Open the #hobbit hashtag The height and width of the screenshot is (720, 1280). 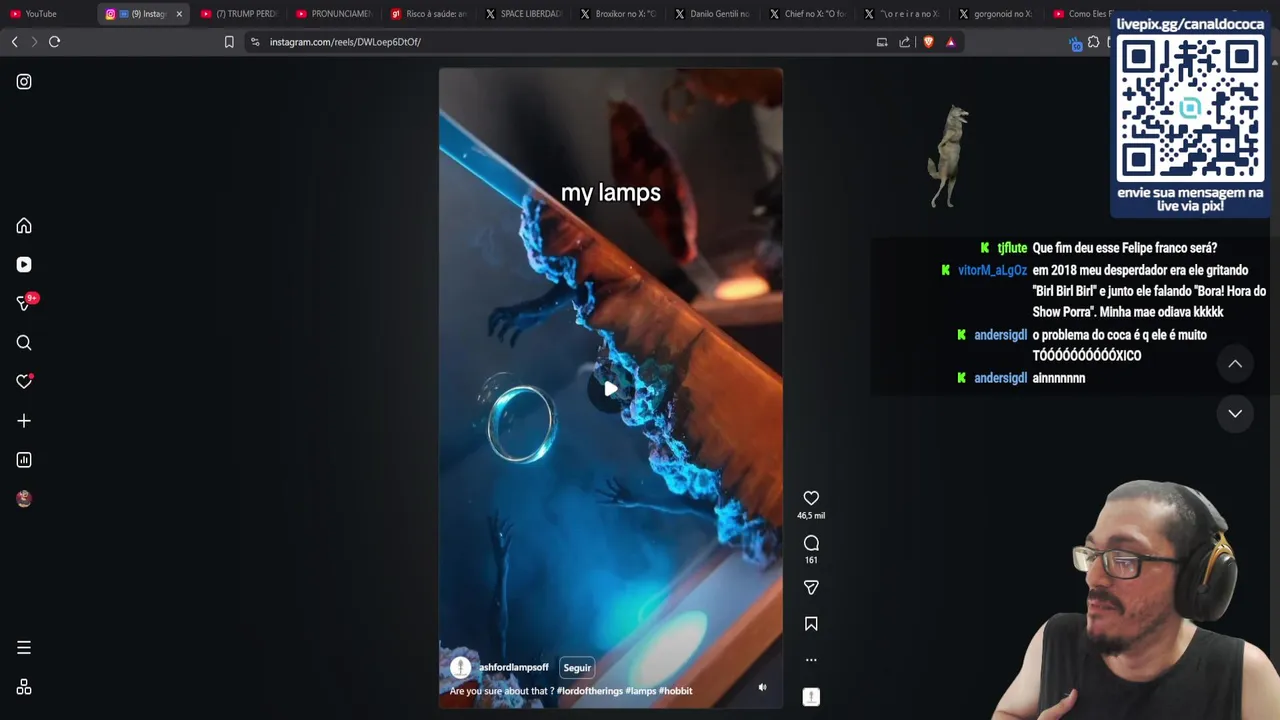[676, 691]
